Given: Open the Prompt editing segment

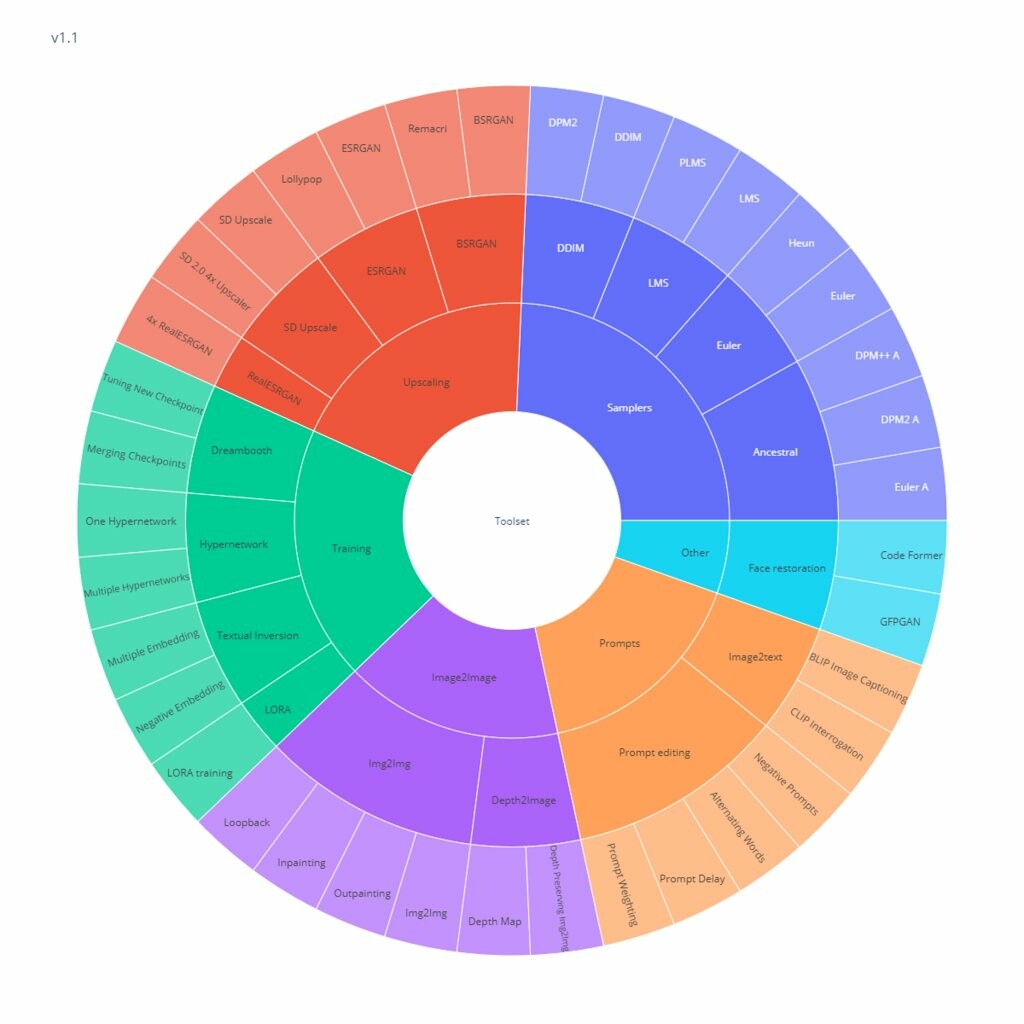Looking at the screenshot, I should (x=654, y=752).
